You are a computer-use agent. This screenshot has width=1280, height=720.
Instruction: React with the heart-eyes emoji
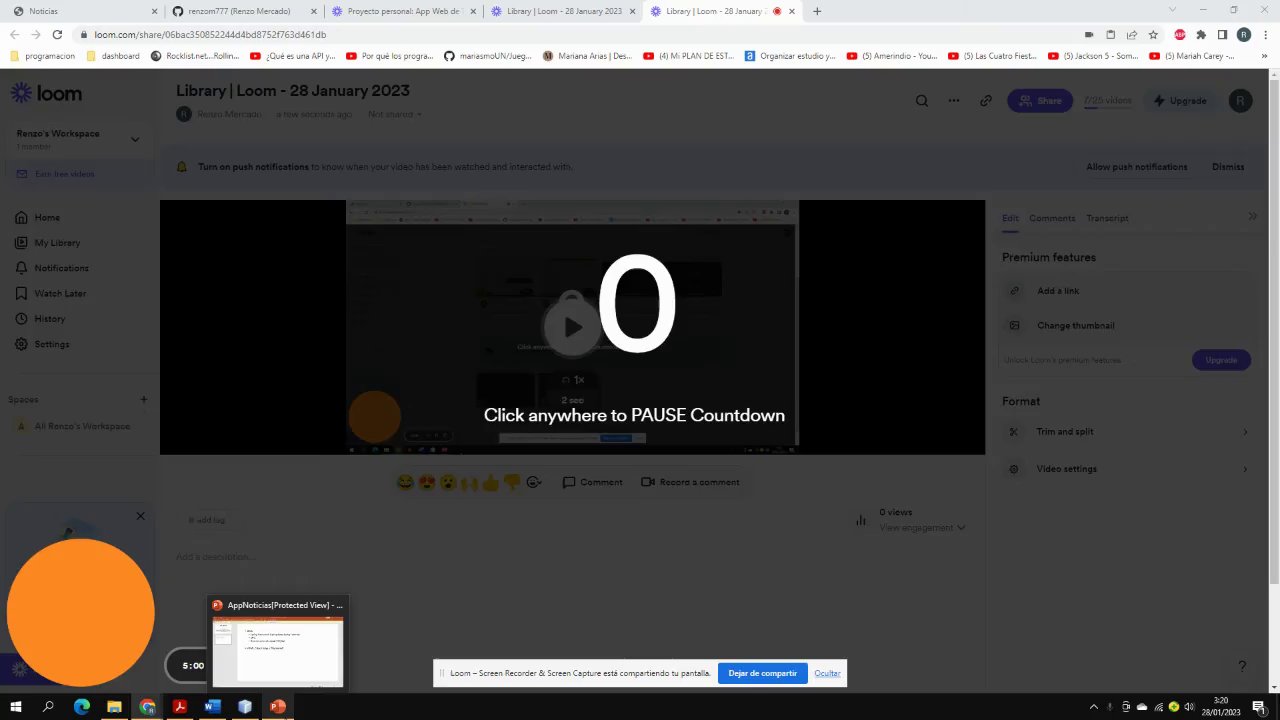tap(427, 482)
